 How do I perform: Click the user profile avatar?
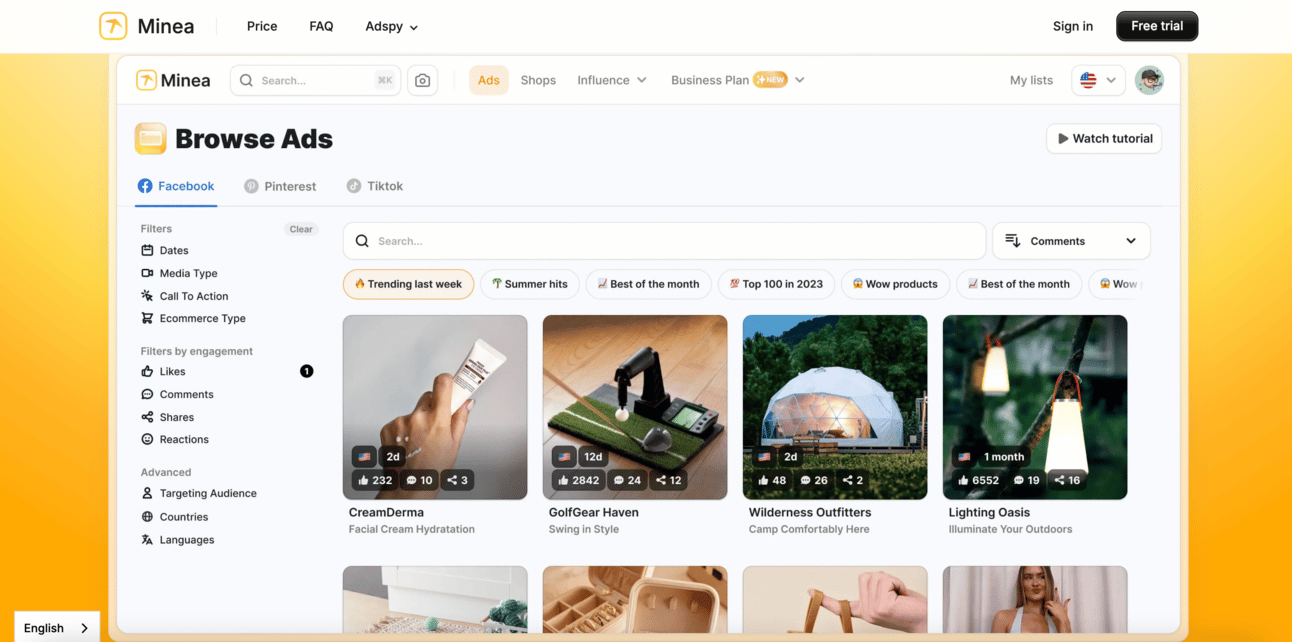(1149, 80)
